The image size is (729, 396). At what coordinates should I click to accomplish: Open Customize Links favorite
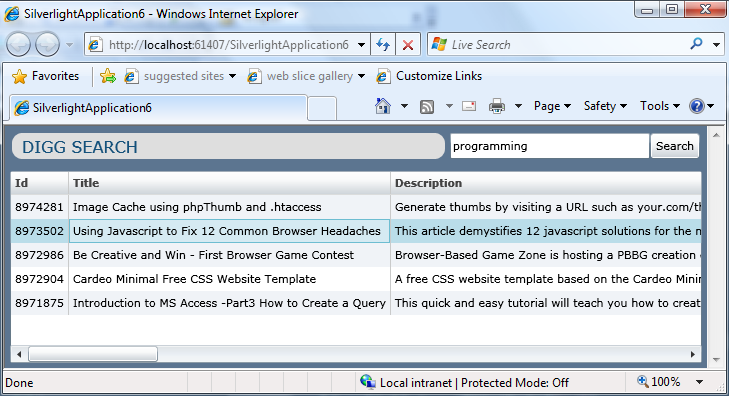click(x=429, y=76)
